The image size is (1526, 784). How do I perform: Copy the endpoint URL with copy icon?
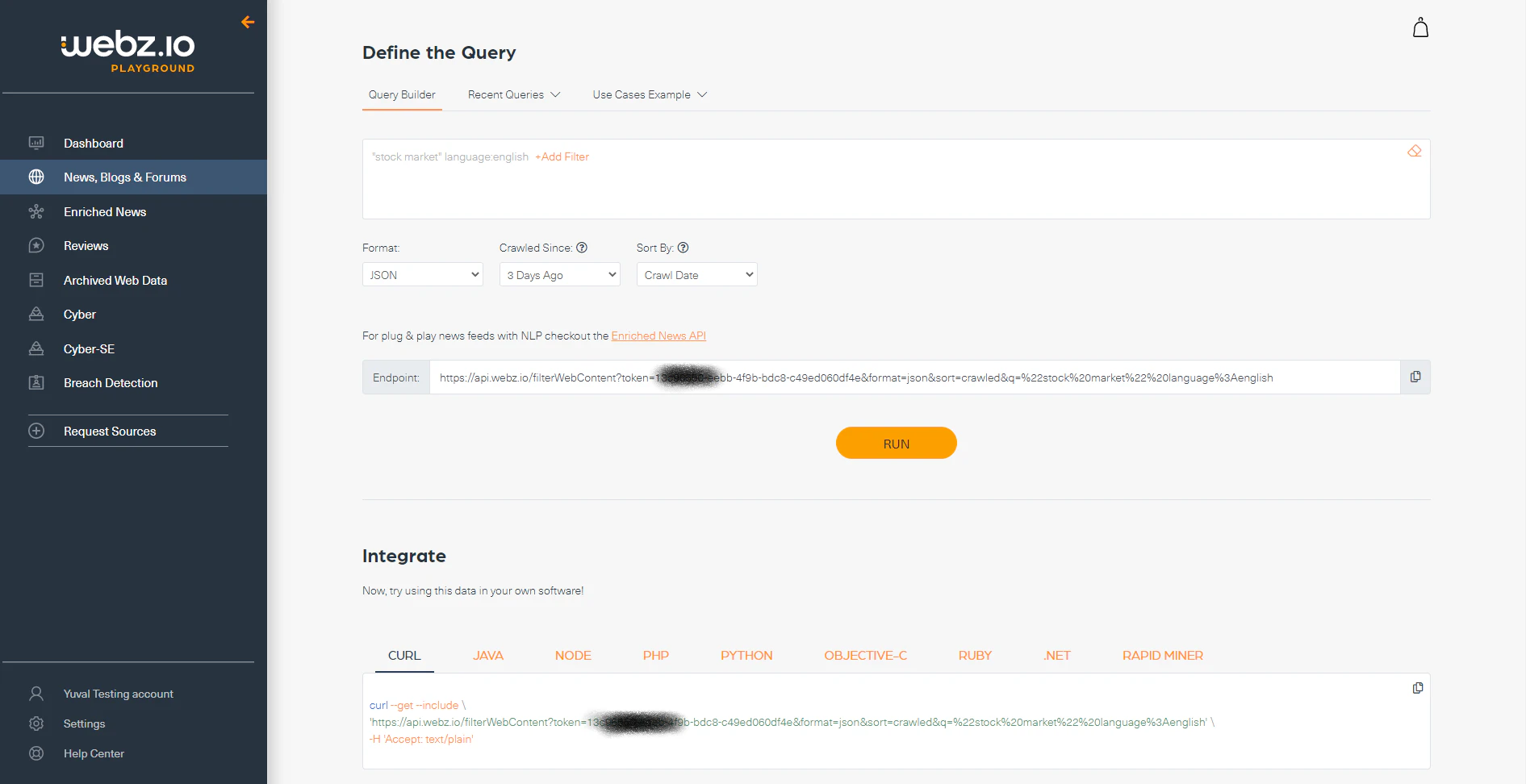(1415, 375)
